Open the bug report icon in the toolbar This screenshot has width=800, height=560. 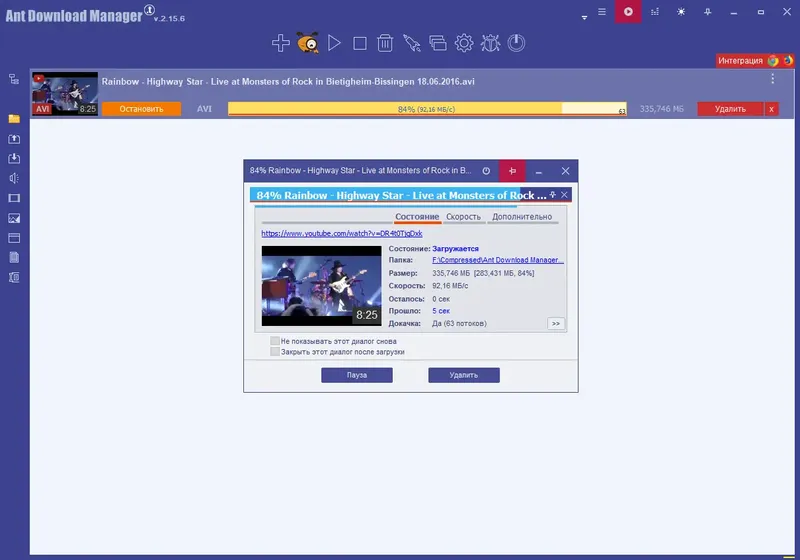pyautogui.click(x=490, y=43)
